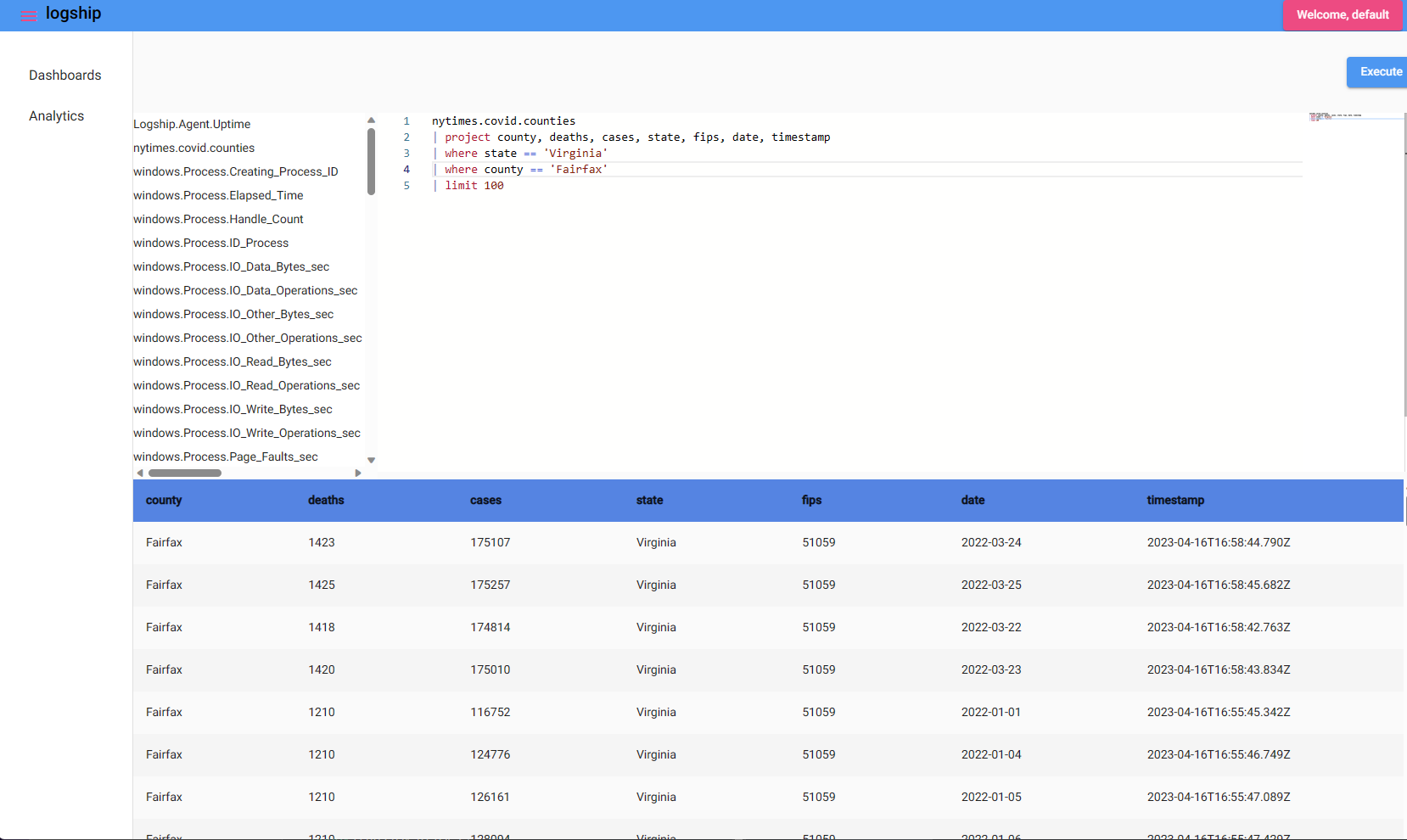Open Analytics in the sidebar
1407x840 pixels.
pos(56,116)
